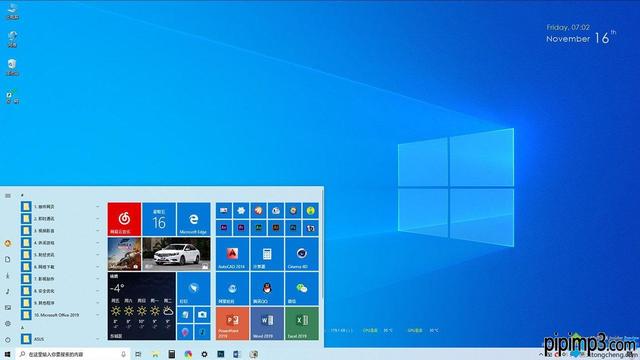Click the Task View taskbar button
This screenshot has width=640, height=360.
[138, 354]
